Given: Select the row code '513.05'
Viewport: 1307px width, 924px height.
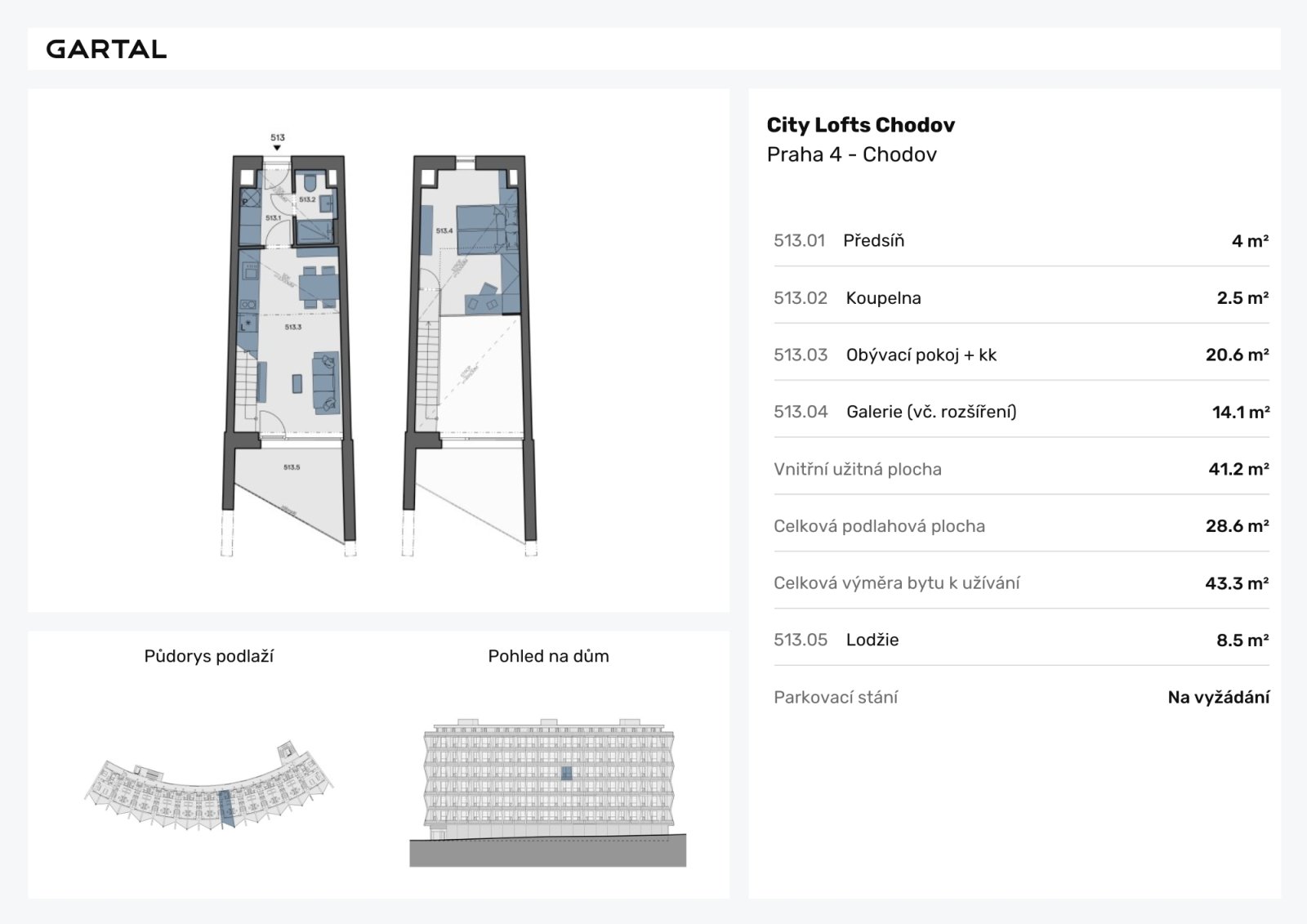Looking at the screenshot, I should click(x=801, y=640).
